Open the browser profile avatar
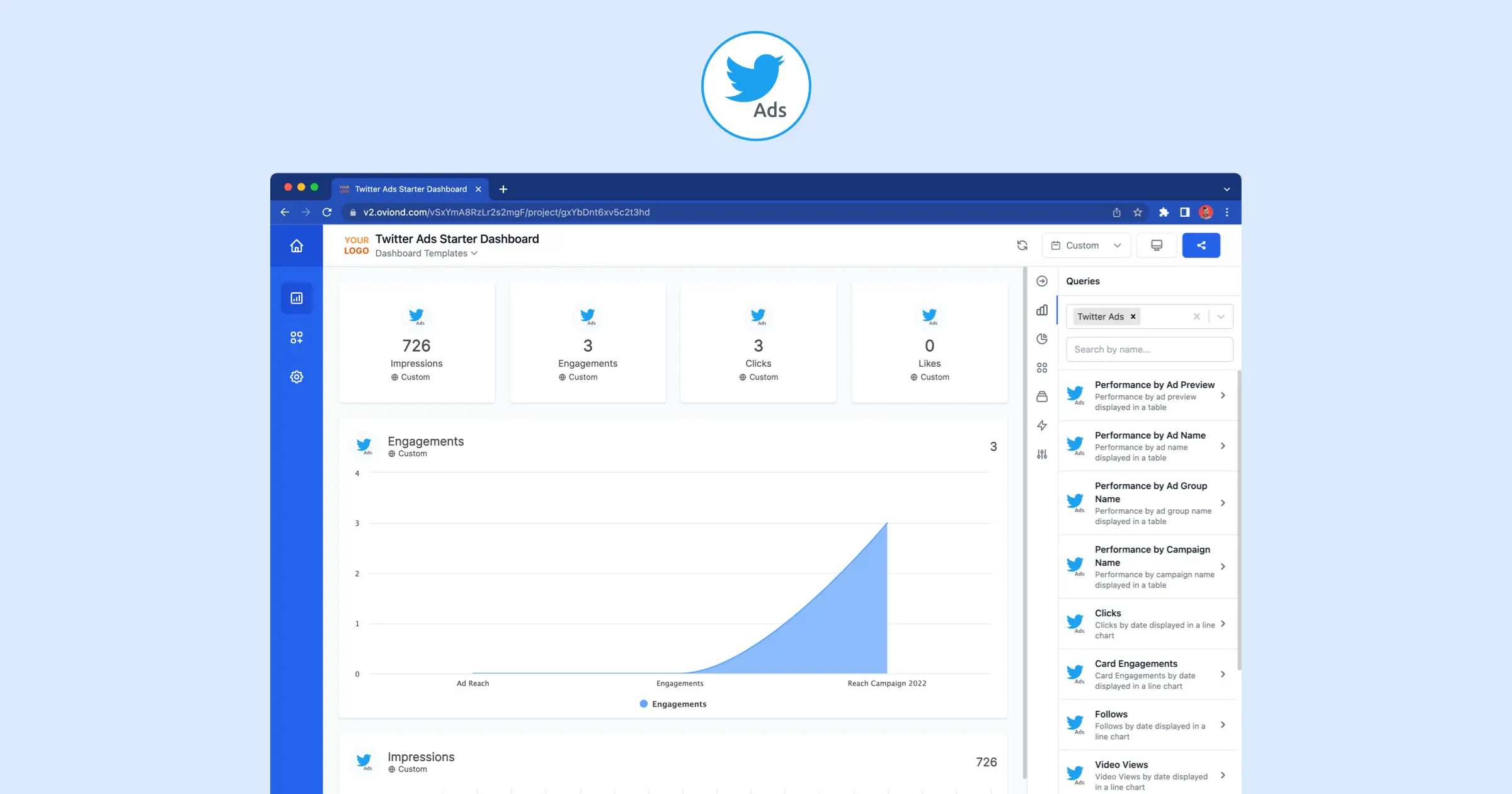 click(1206, 212)
